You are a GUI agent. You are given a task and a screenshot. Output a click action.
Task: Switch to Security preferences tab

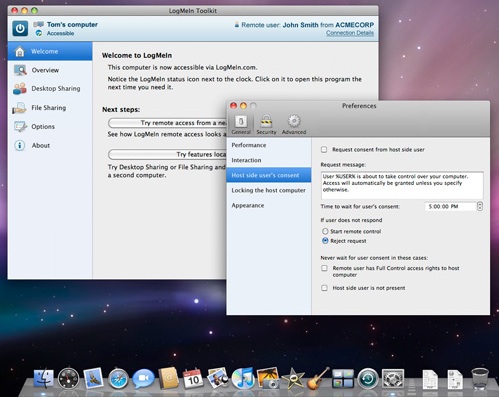click(x=266, y=125)
